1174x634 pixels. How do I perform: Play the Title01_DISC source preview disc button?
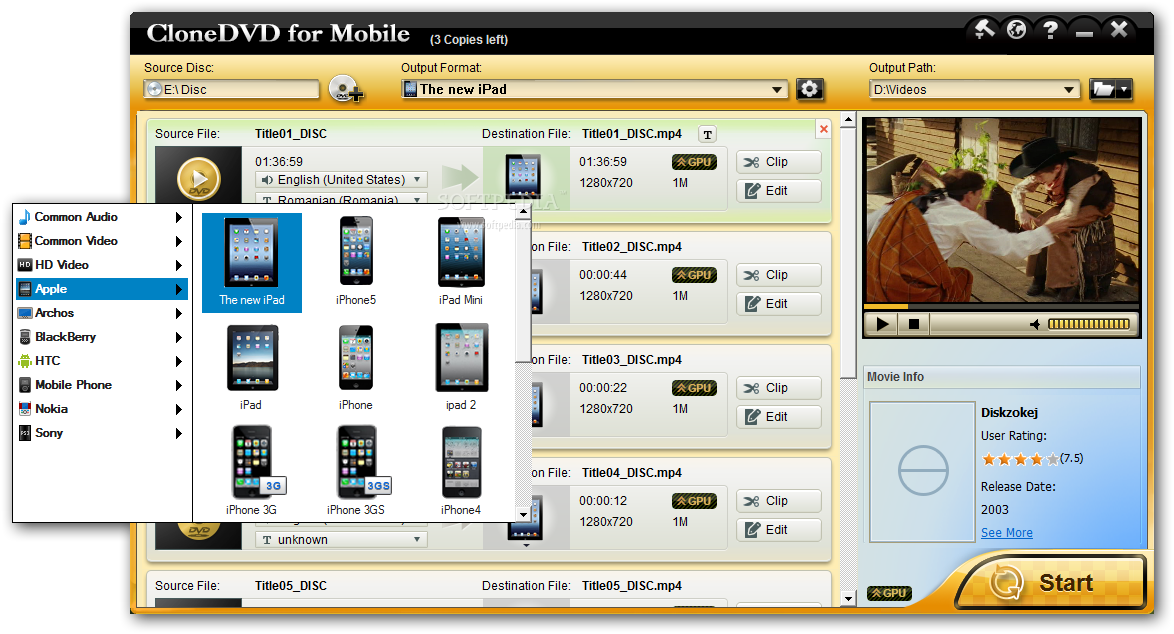pos(198,180)
